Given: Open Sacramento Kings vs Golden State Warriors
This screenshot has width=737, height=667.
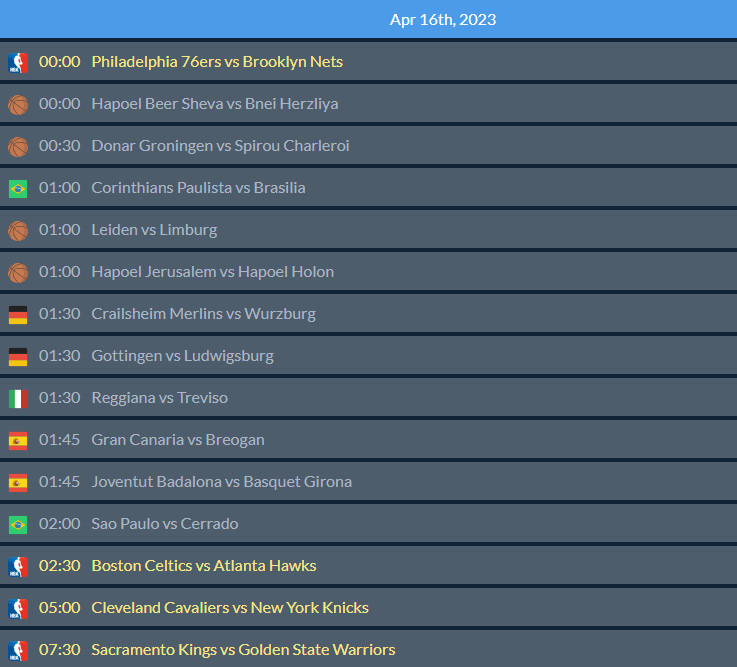Looking at the screenshot, I should [243, 650].
